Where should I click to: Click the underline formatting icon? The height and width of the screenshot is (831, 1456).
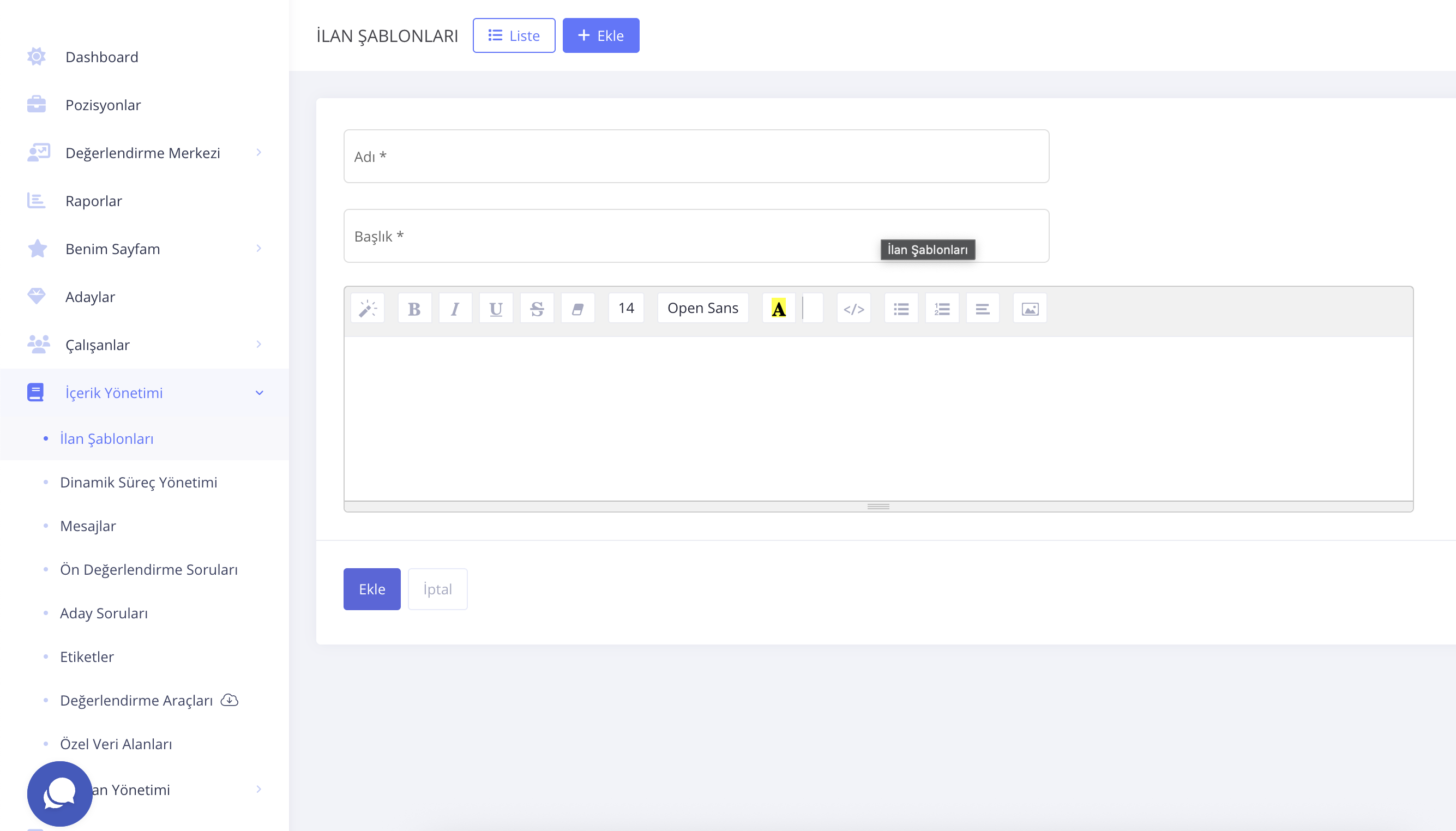(x=495, y=309)
